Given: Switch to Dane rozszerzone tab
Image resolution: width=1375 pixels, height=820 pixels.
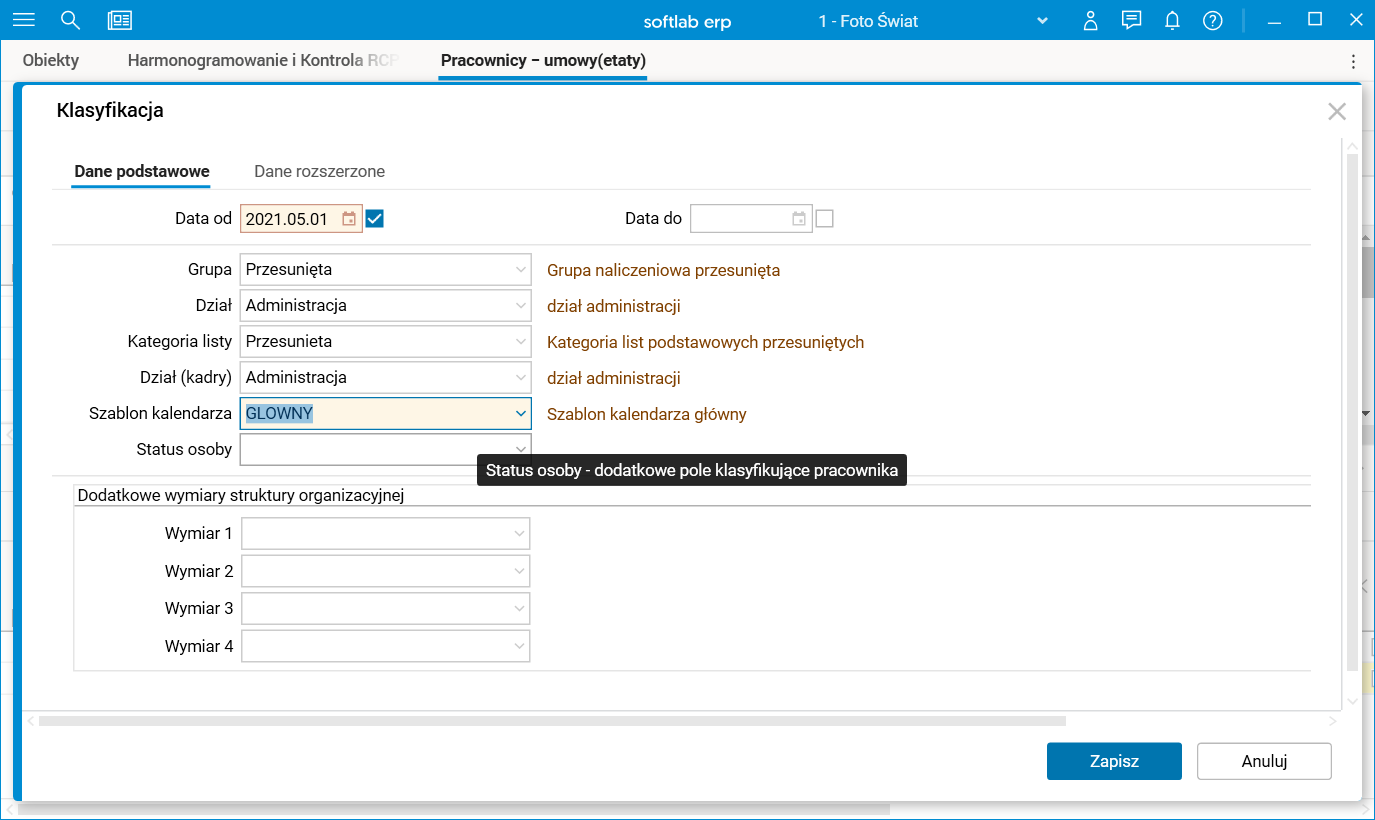Looking at the screenshot, I should pyautogui.click(x=319, y=171).
